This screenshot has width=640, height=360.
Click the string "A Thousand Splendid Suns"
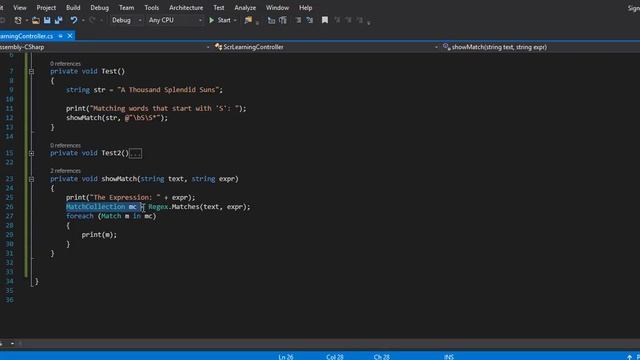pyautogui.click(x=168, y=90)
